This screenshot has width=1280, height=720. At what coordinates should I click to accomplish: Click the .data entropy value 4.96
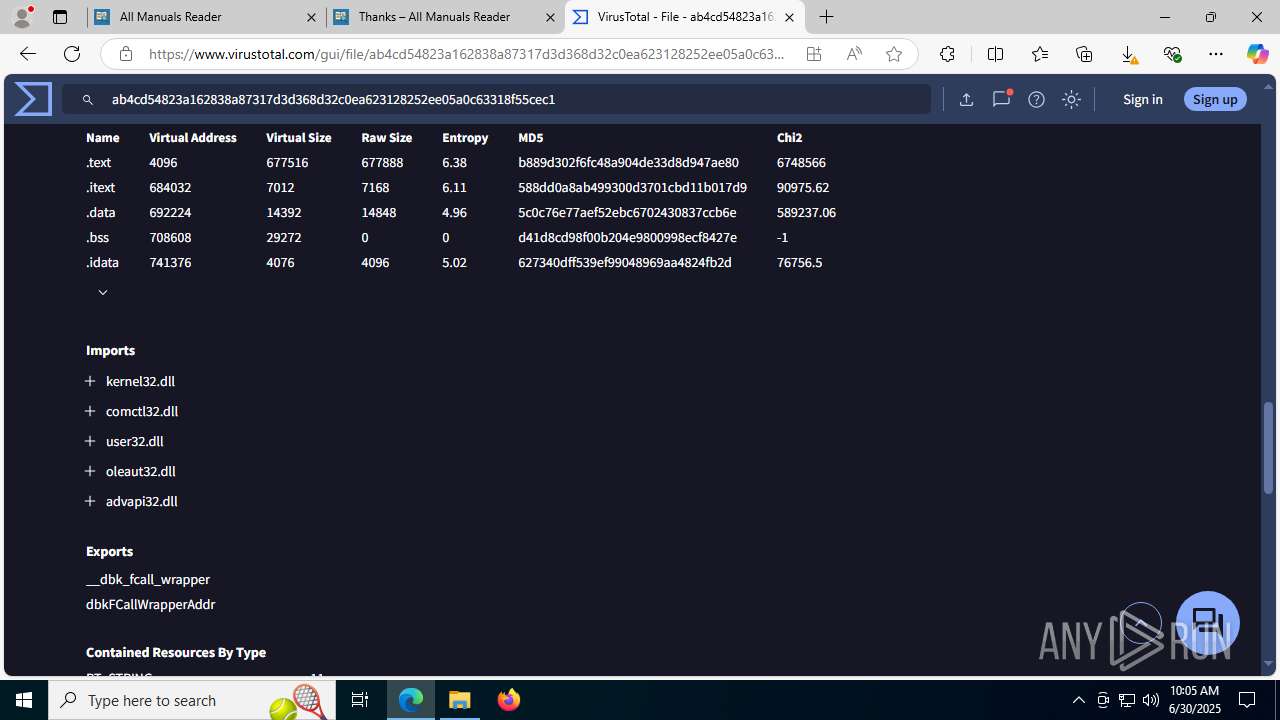pos(454,212)
